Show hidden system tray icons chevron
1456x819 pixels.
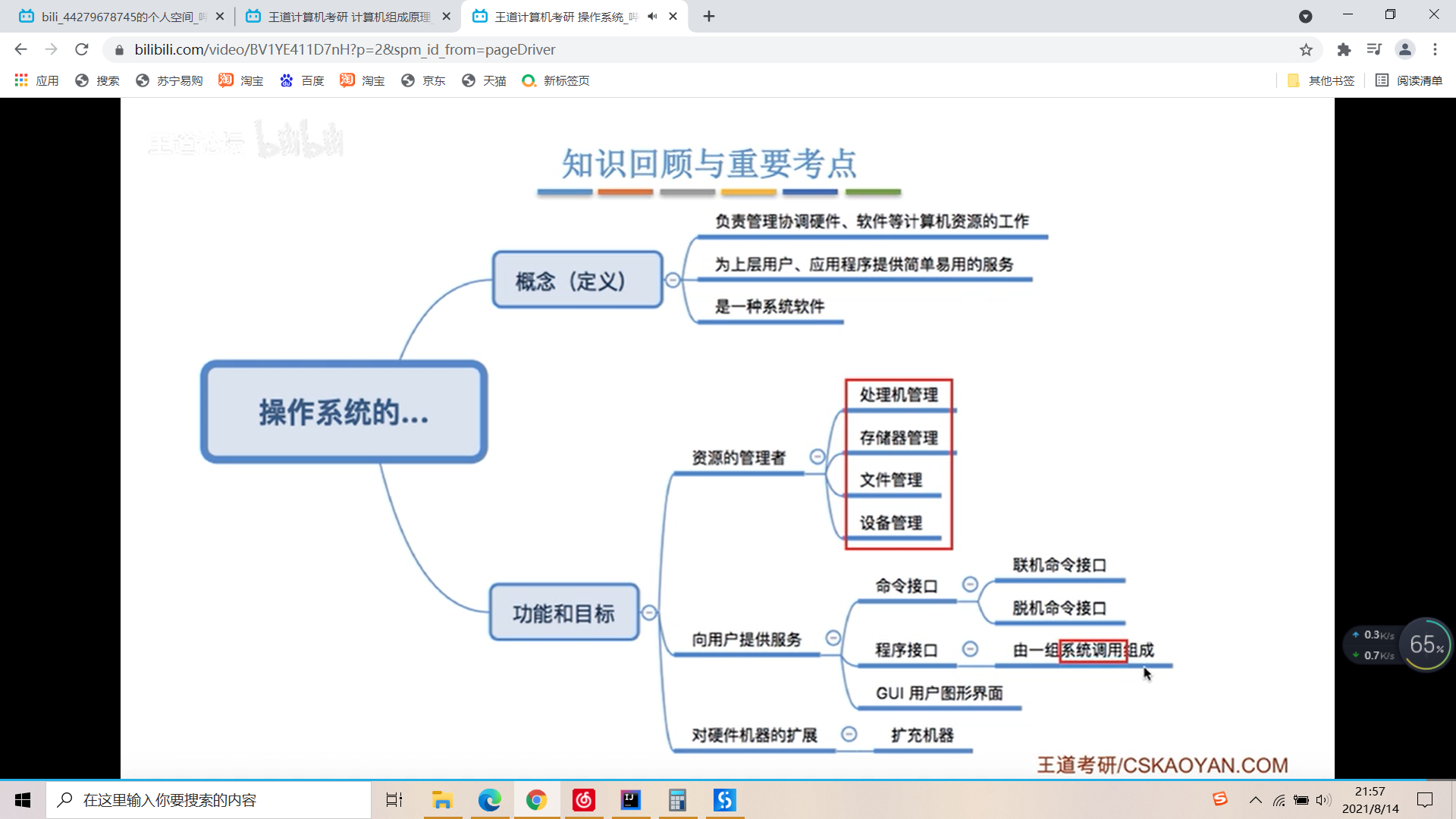1256,800
